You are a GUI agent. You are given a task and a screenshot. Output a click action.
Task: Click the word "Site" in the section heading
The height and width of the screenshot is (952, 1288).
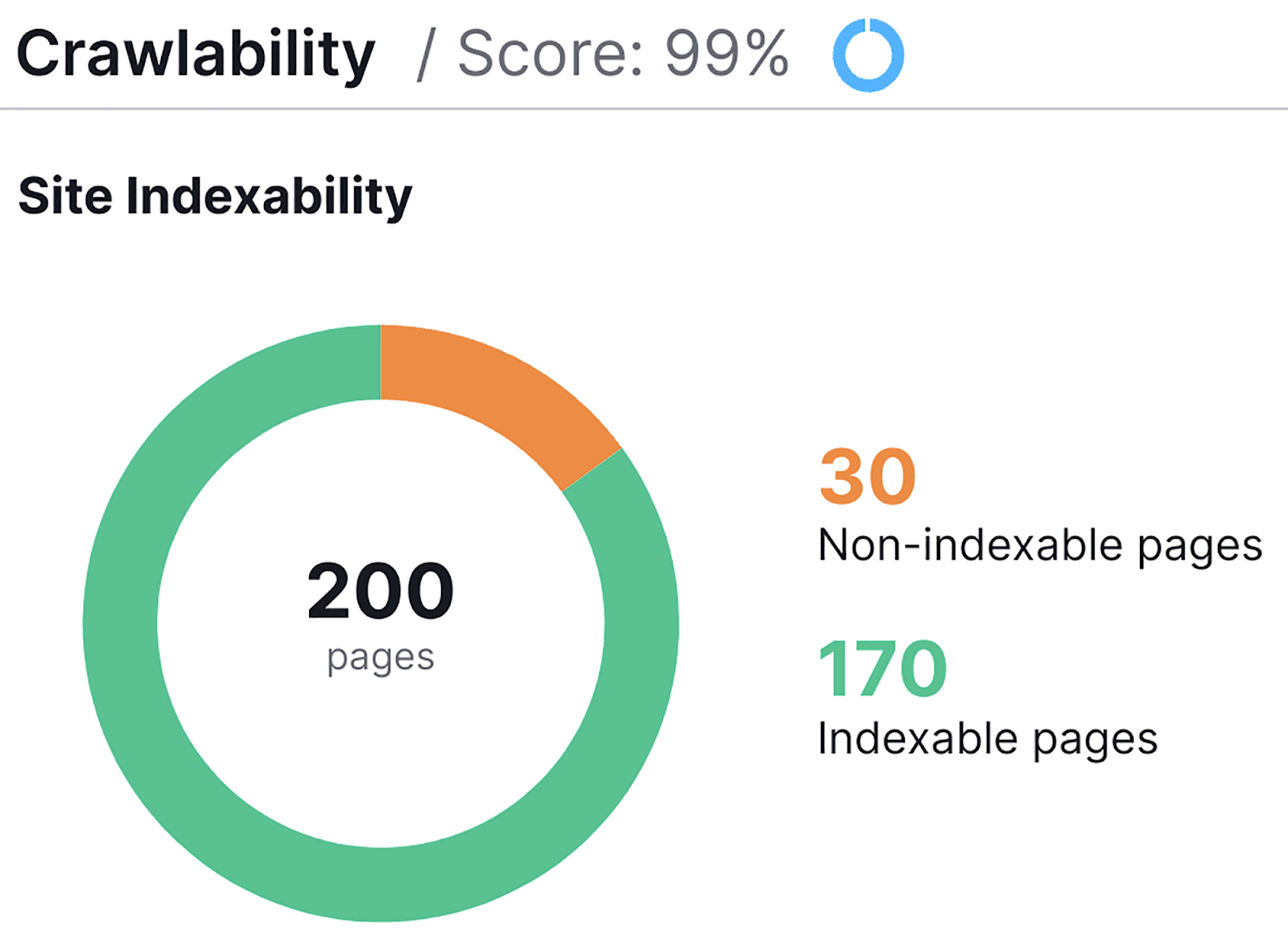(65, 196)
